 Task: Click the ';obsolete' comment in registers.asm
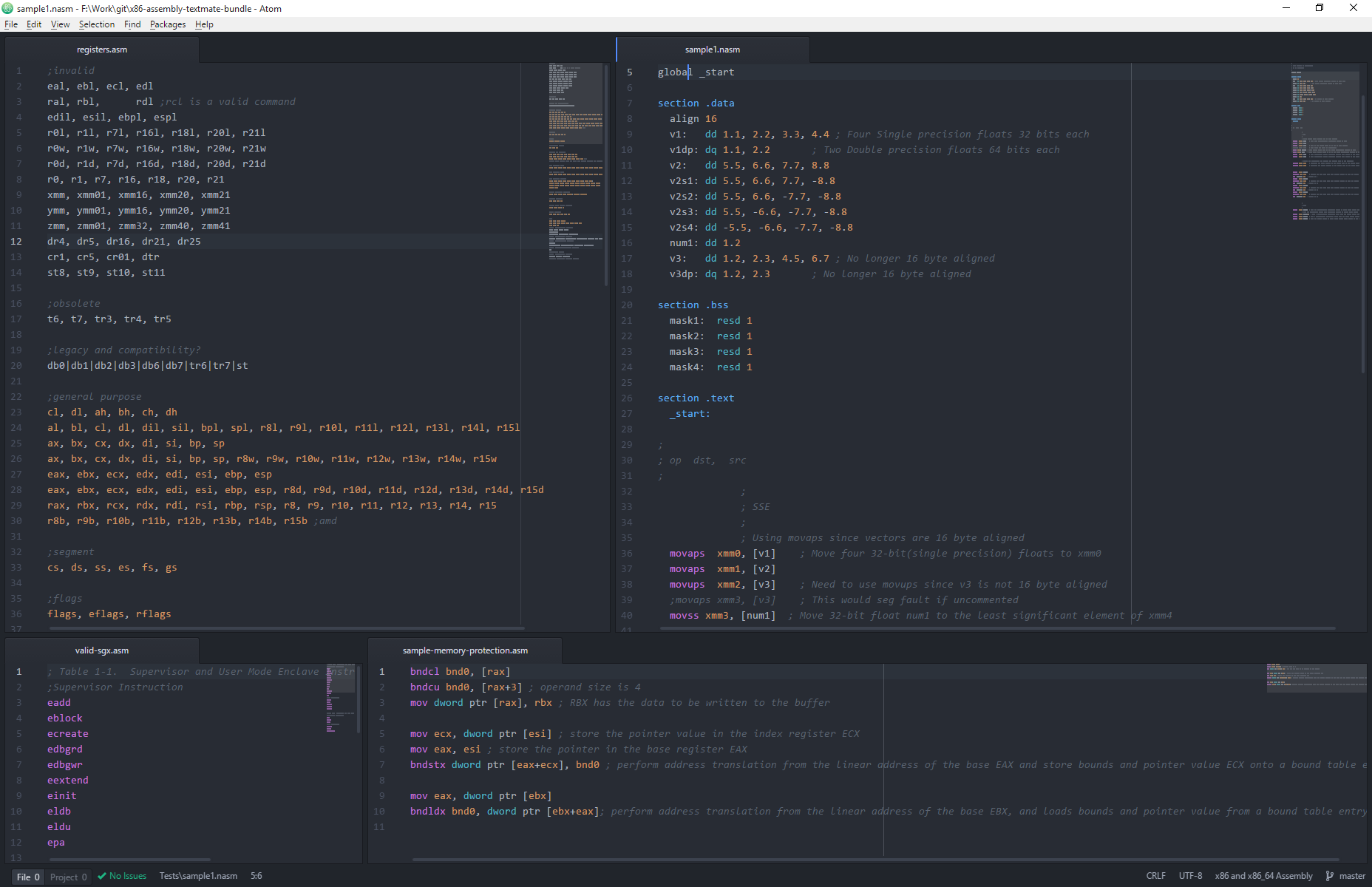click(74, 304)
